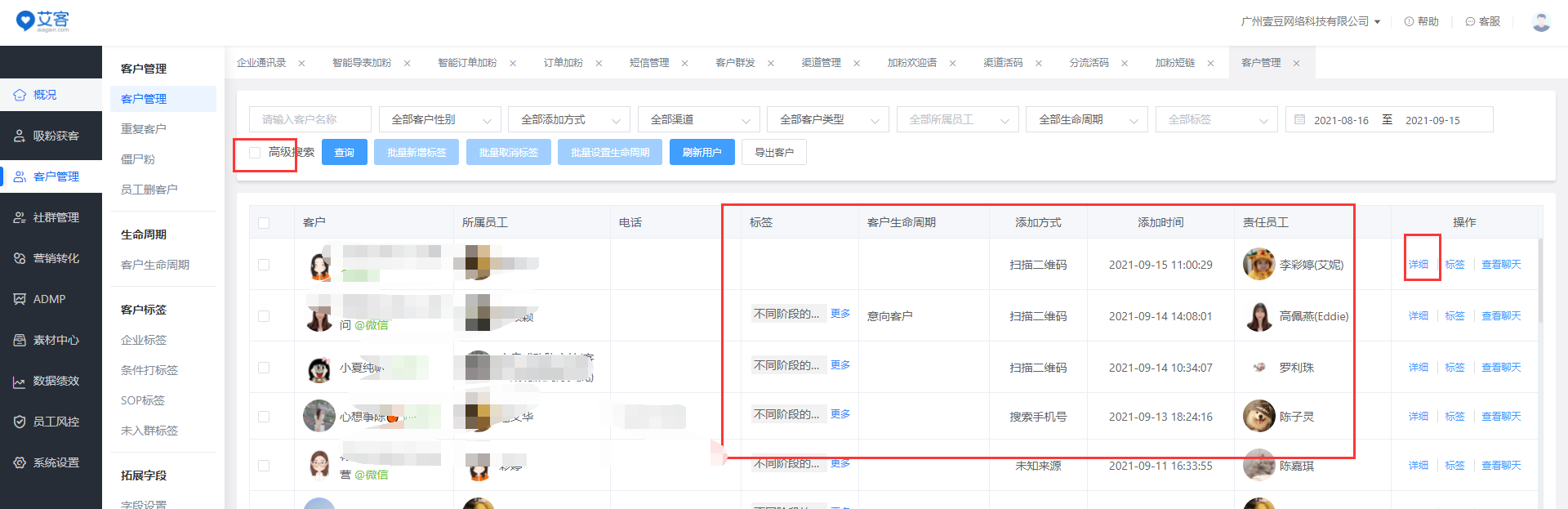Expand the 全部客户性别 dropdown

click(x=439, y=119)
